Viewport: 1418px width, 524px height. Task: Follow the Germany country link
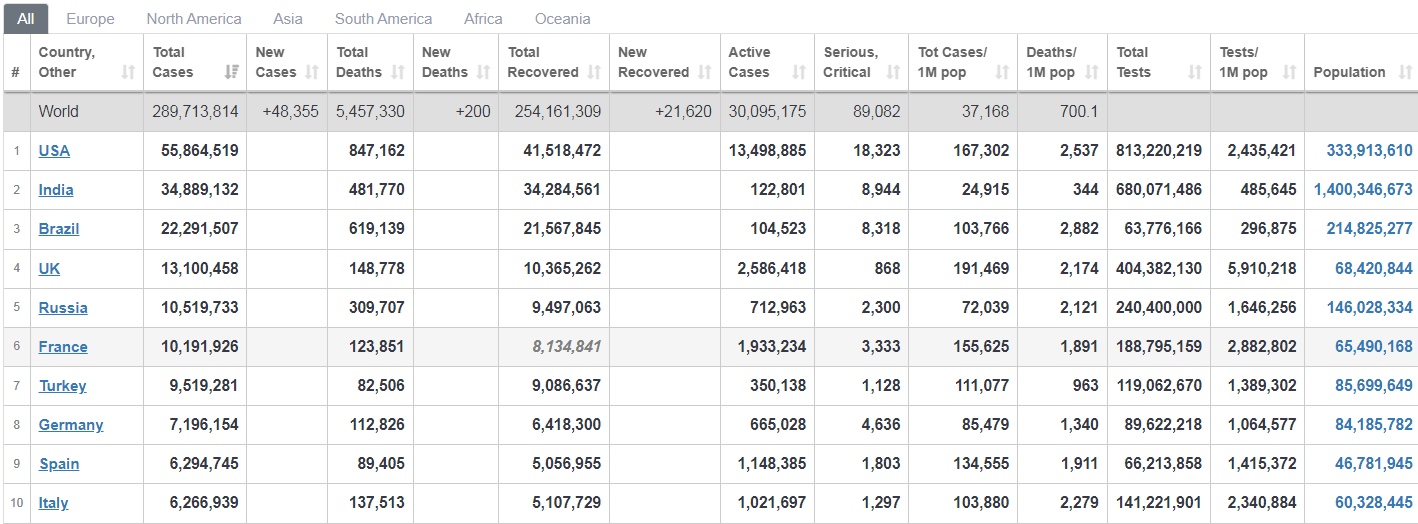pos(71,425)
